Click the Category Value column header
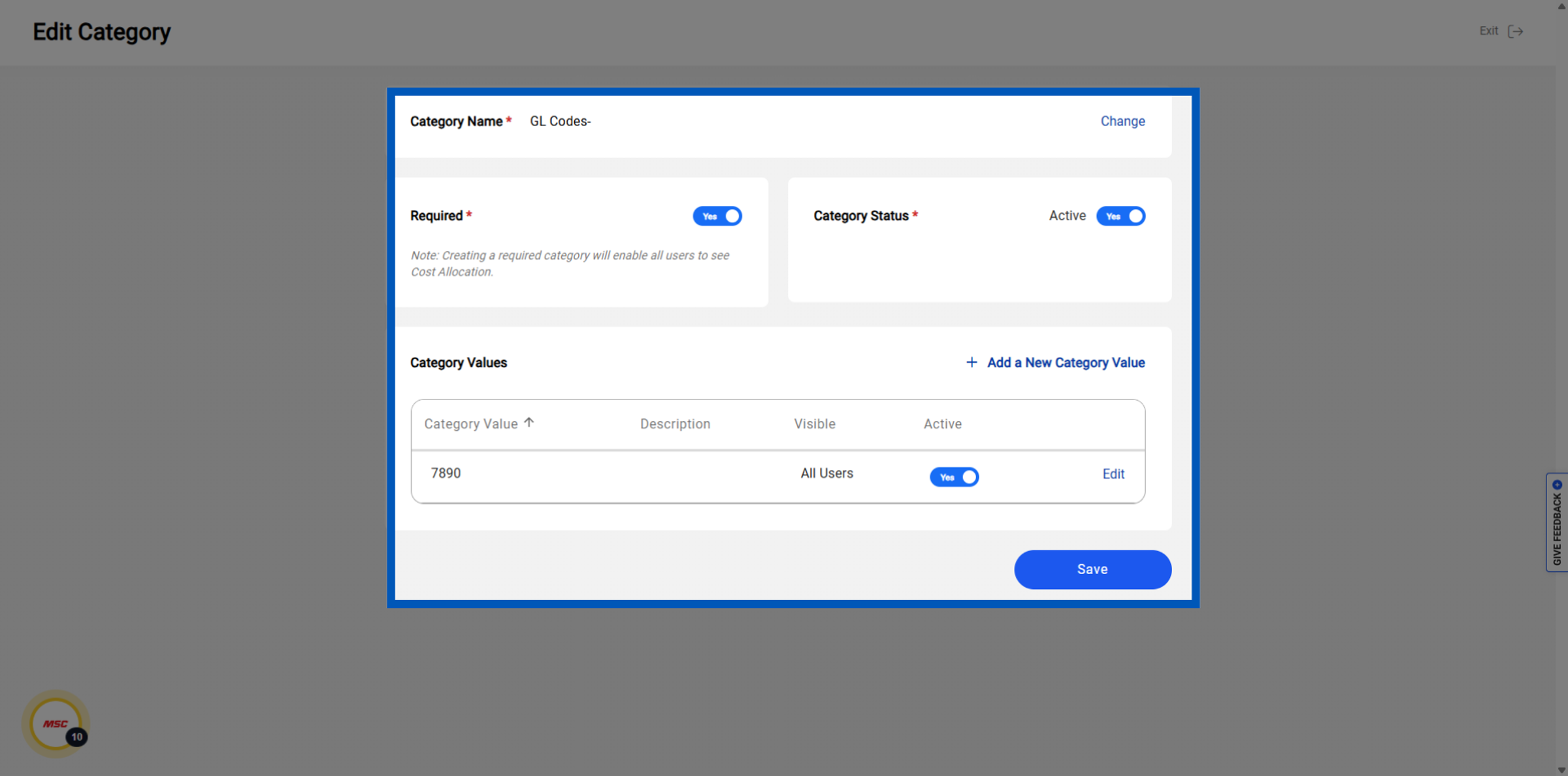The height and width of the screenshot is (776, 1568). click(x=470, y=424)
